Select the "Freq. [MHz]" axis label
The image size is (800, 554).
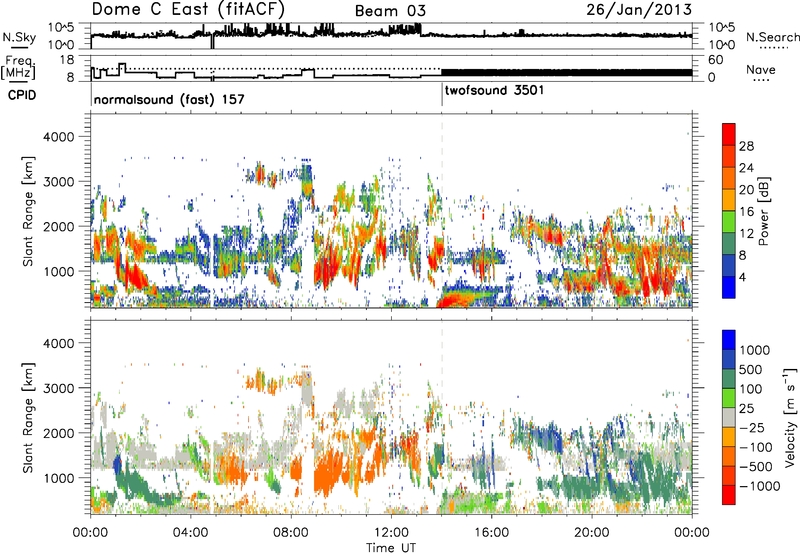point(18,67)
